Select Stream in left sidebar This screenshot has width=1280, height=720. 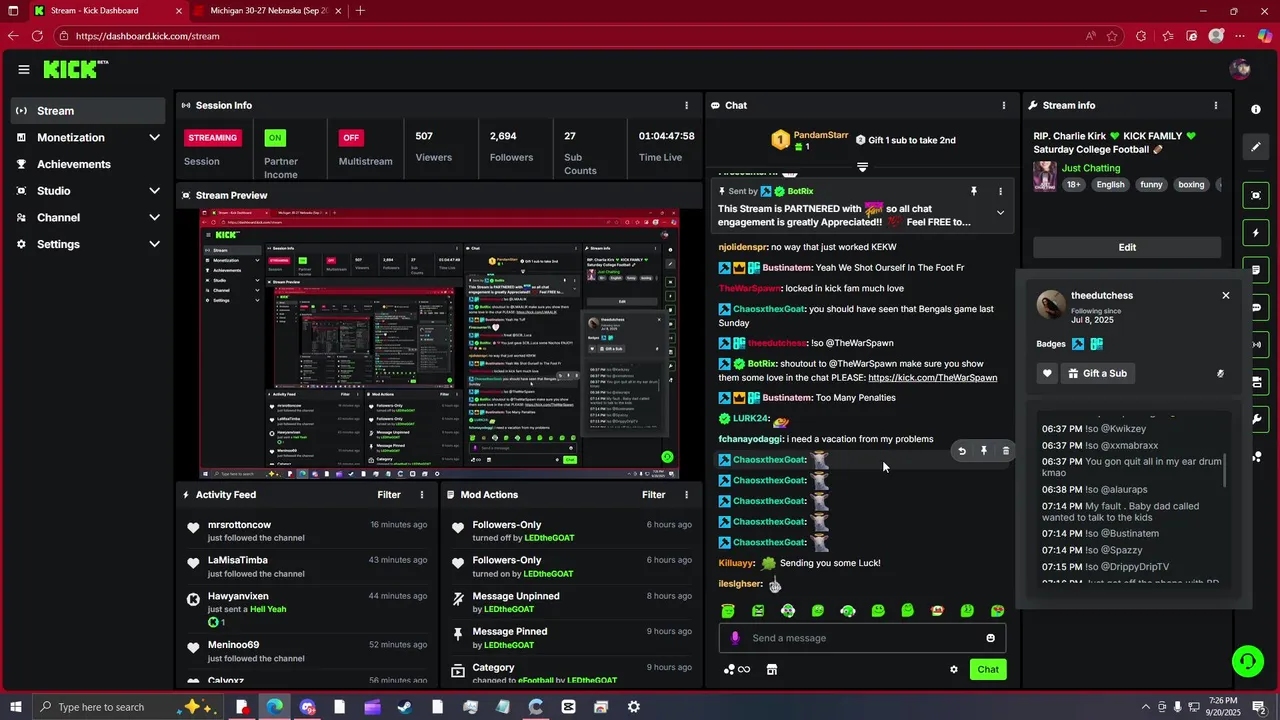89,111
